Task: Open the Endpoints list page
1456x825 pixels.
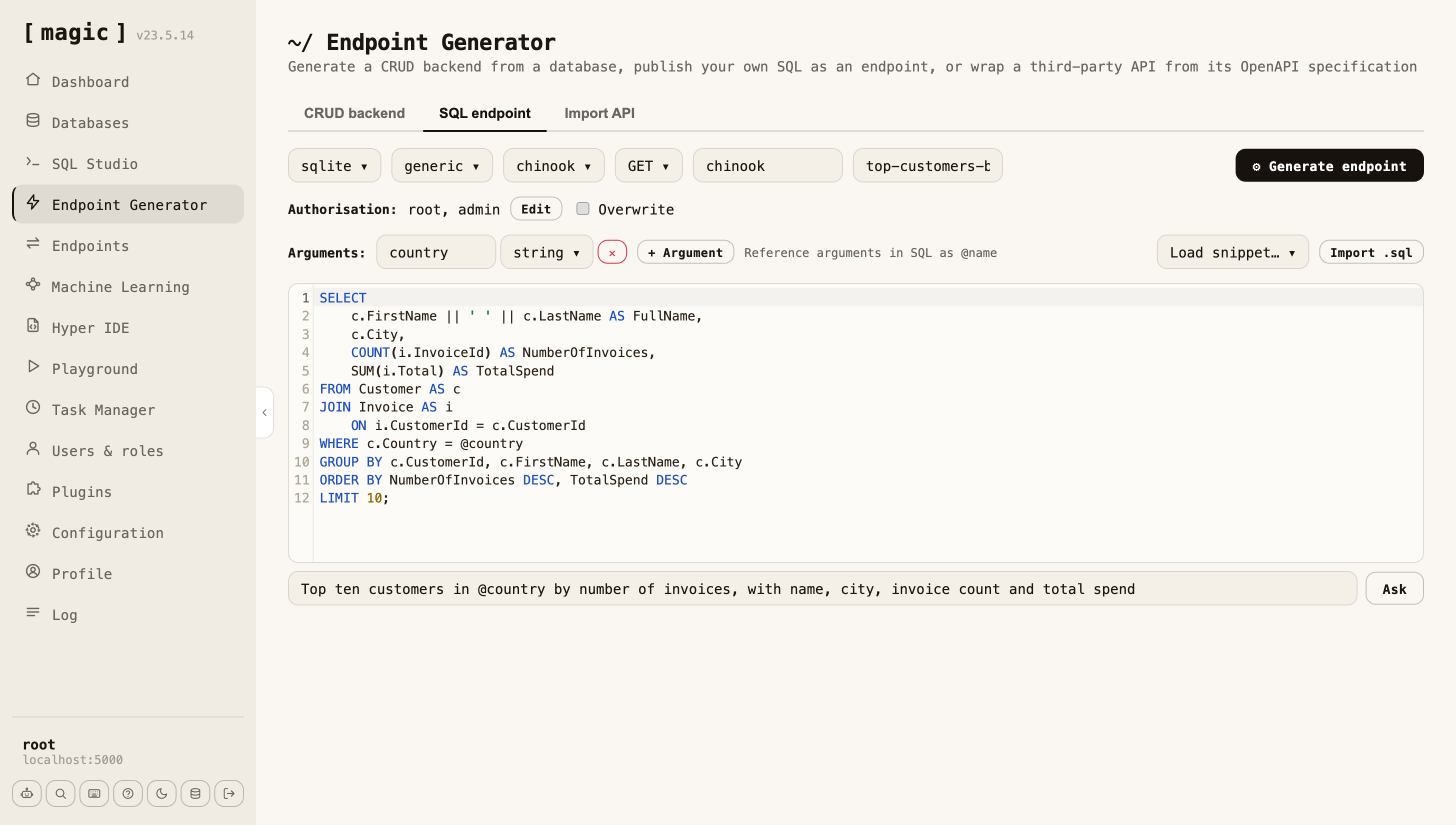Action: pos(128,245)
